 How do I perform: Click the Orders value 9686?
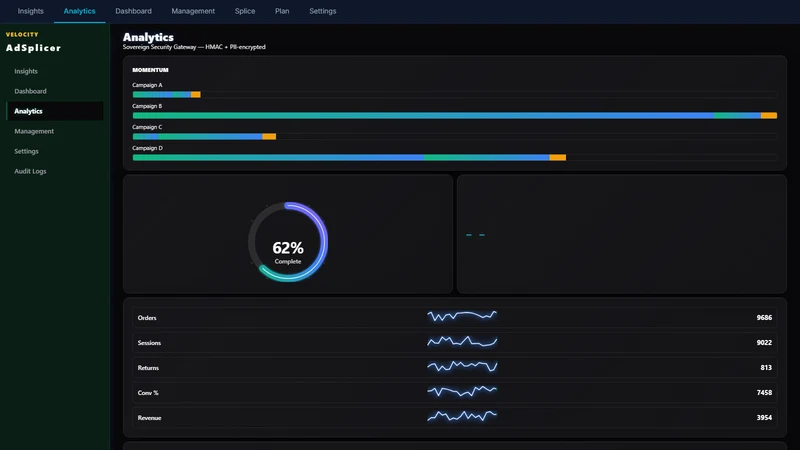coord(764,317)
